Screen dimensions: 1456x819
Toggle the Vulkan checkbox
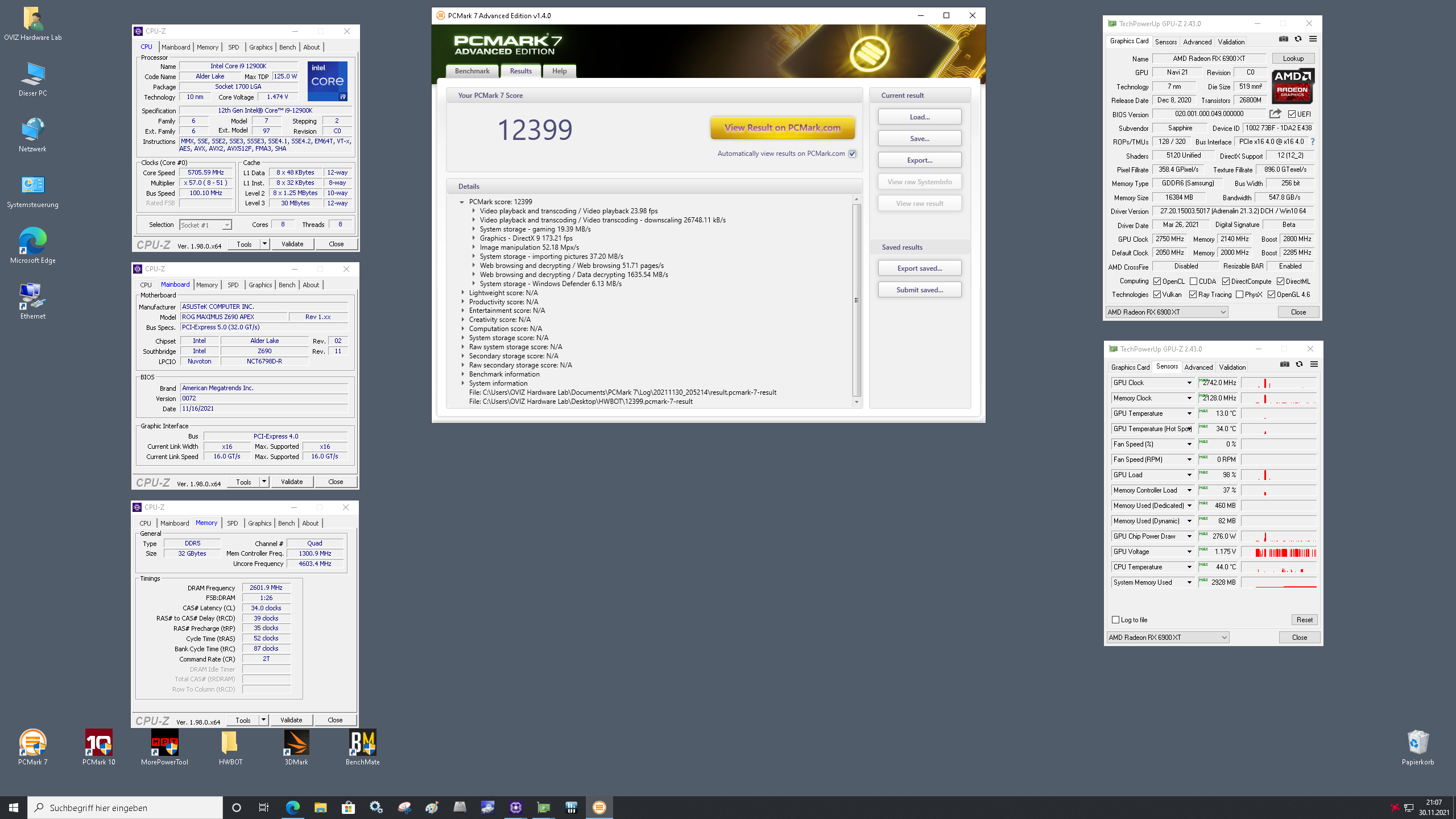[1157, 295]
